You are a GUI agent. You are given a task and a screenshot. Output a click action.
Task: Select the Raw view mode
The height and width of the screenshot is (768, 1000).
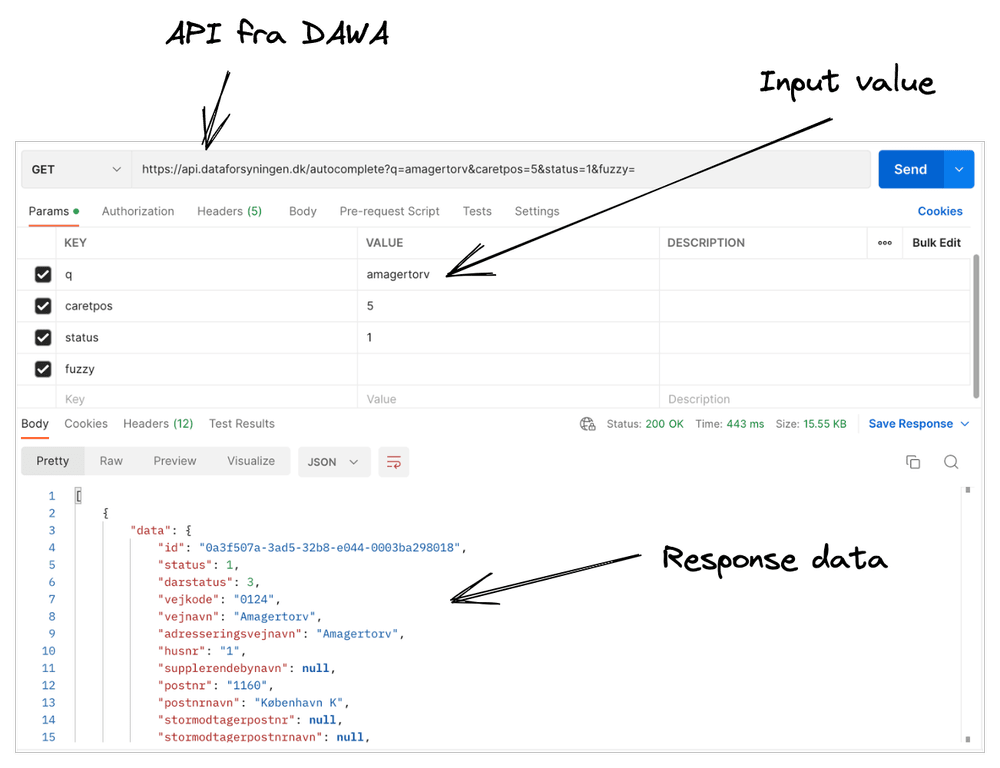pos(111,461)
